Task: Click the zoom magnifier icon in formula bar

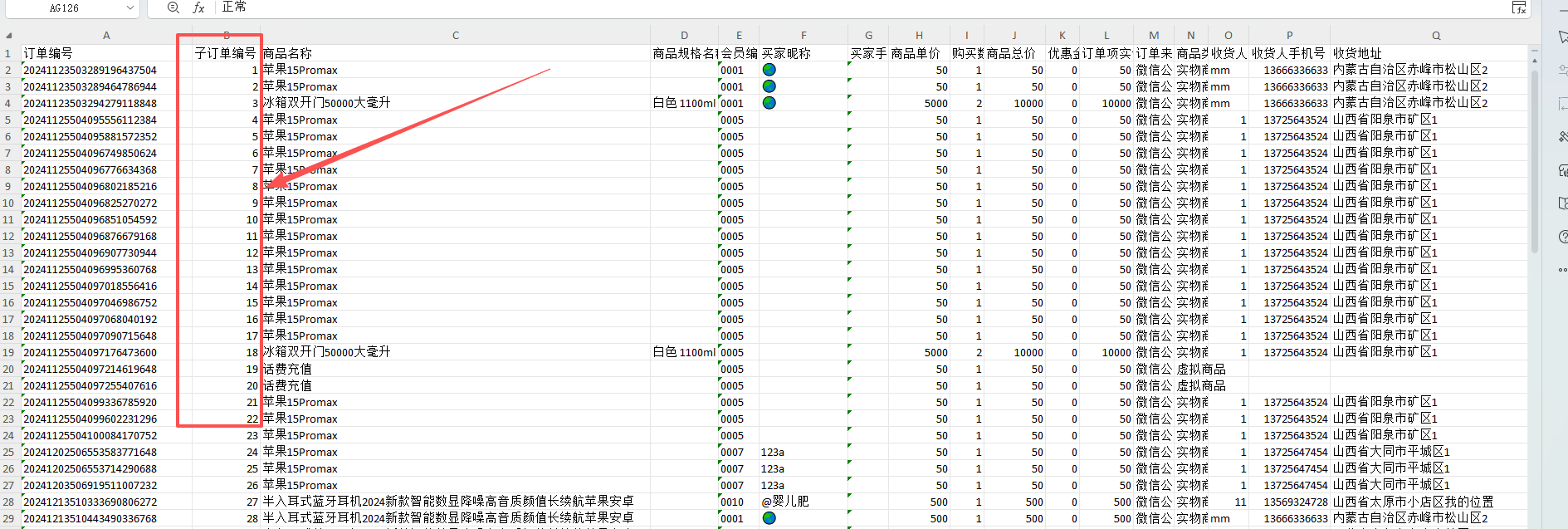Action: point(173,7)
